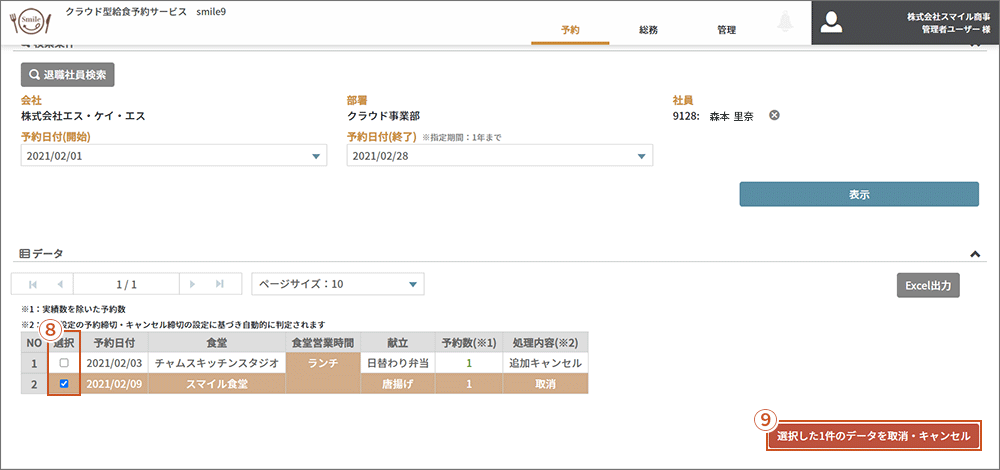Go to first page of results

click(x=33, y=284)
